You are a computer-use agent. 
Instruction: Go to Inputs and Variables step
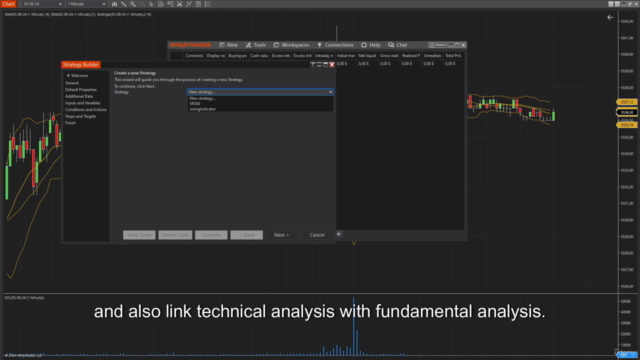click(82, 103)
